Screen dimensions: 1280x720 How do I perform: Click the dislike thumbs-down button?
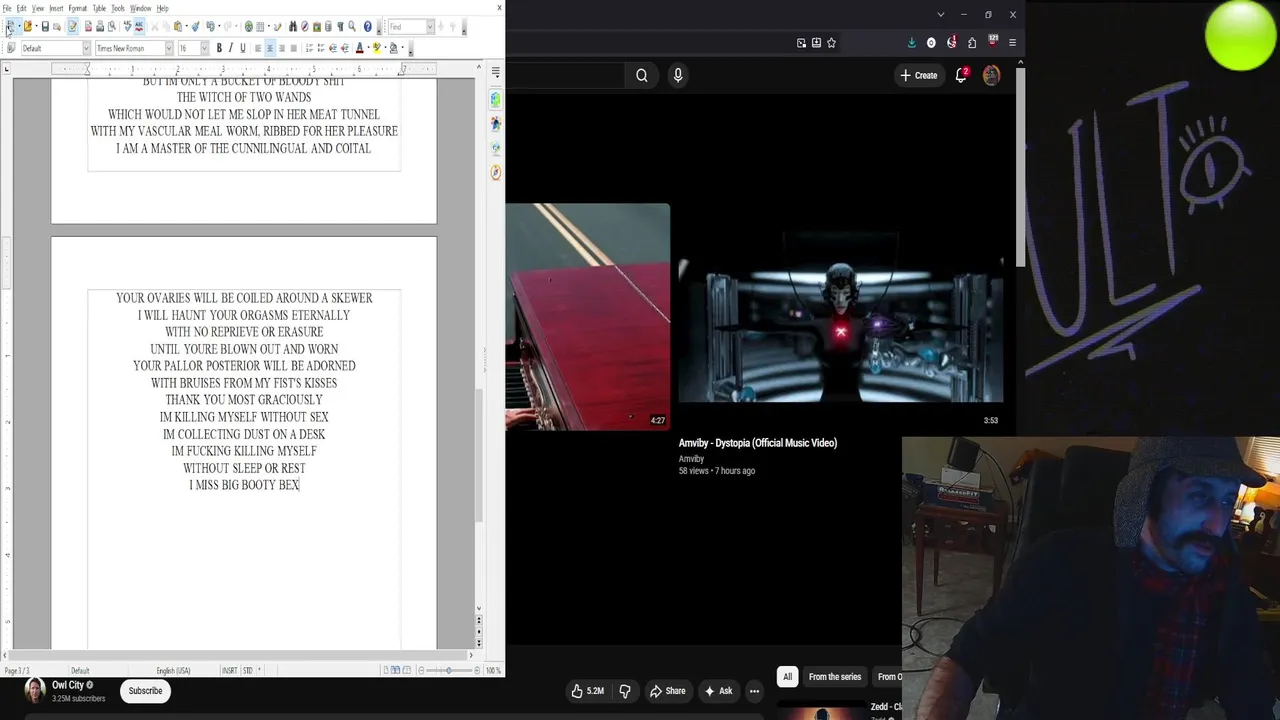tap(625, 691)
